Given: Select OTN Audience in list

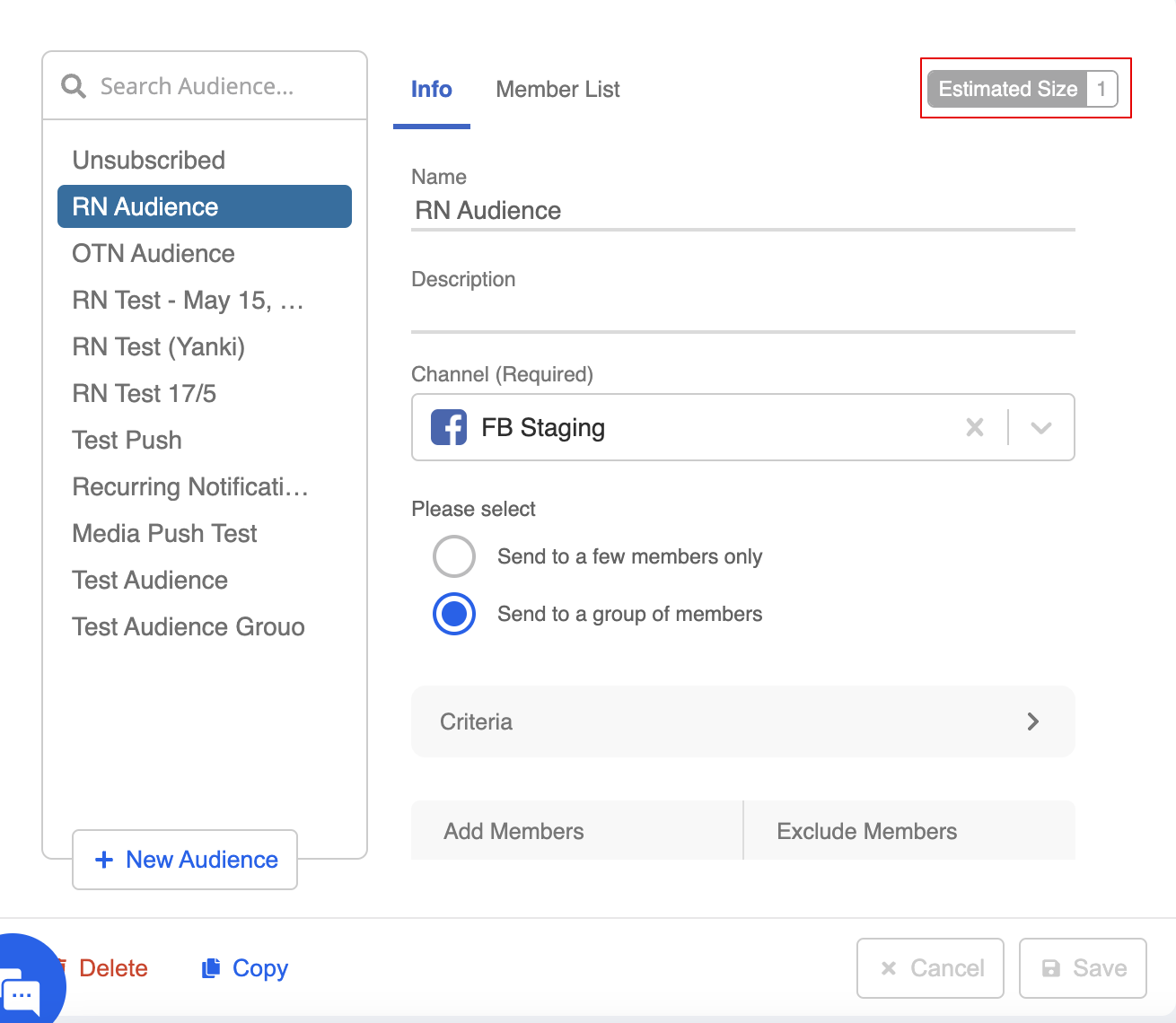Looking at the screenshot, I should (205, 253).
